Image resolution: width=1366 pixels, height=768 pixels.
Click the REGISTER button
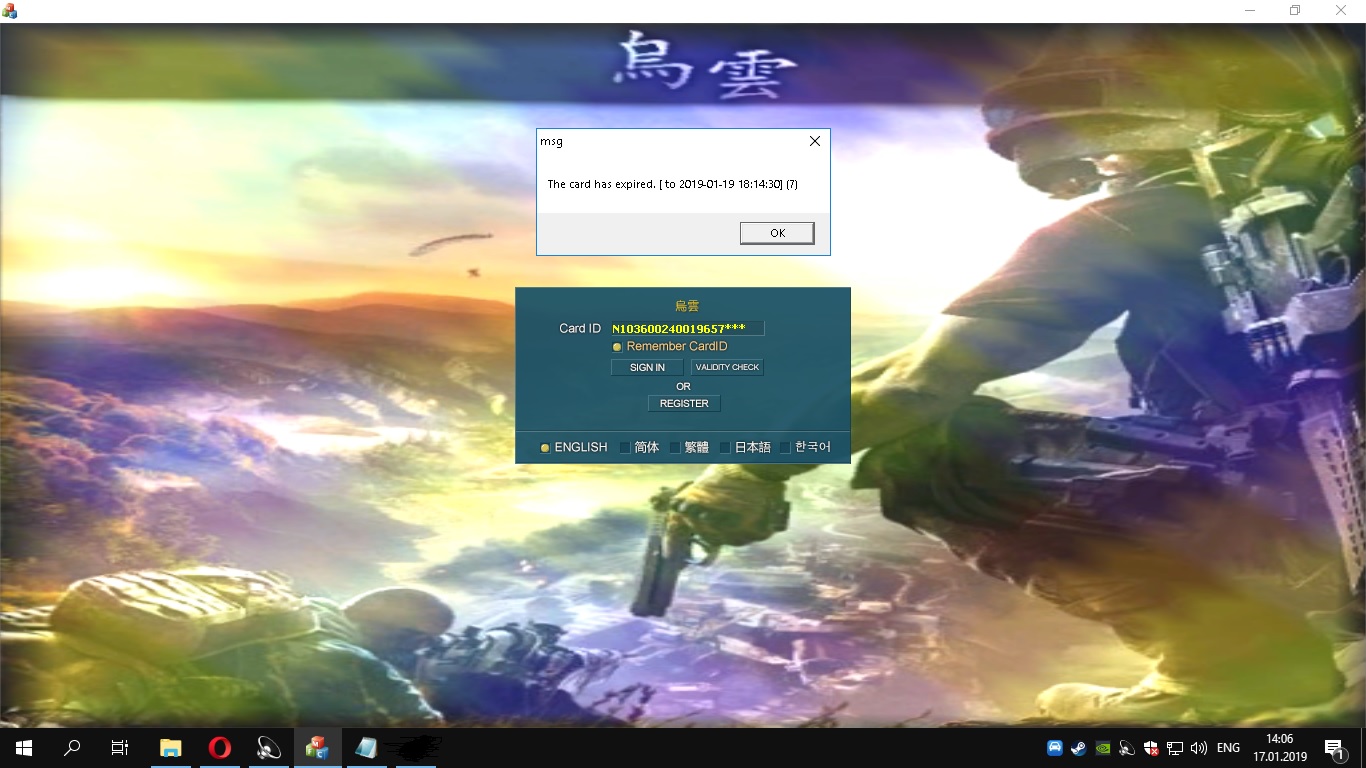(684, 403)
